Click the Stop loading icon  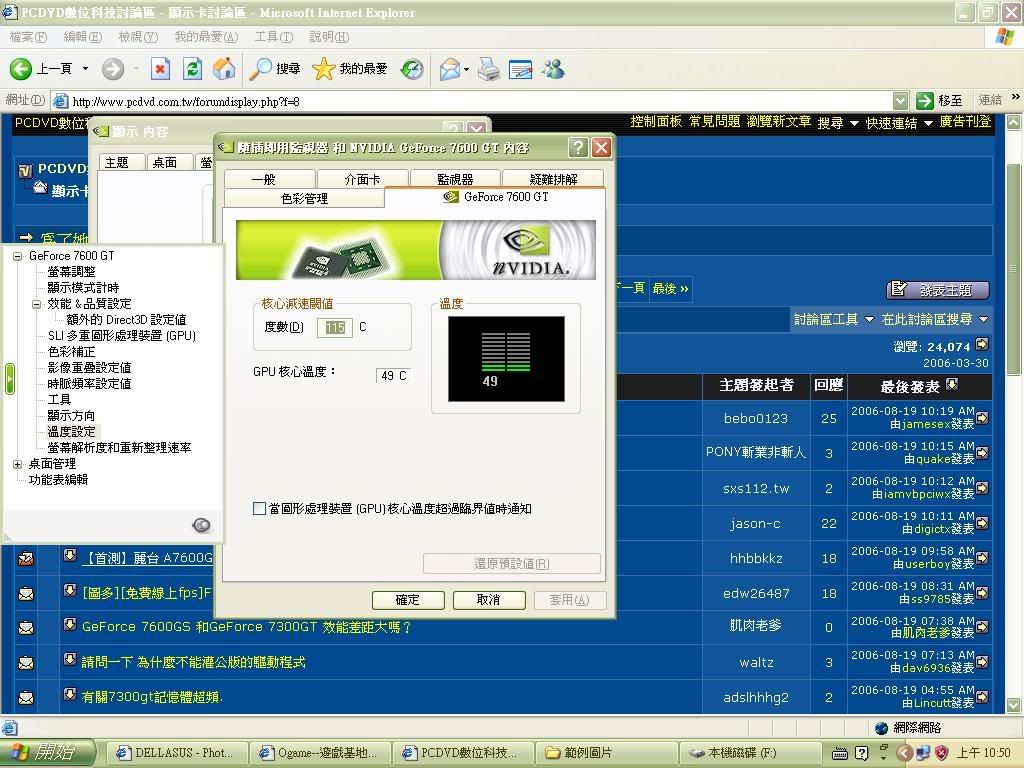click(x=160, y=69)
